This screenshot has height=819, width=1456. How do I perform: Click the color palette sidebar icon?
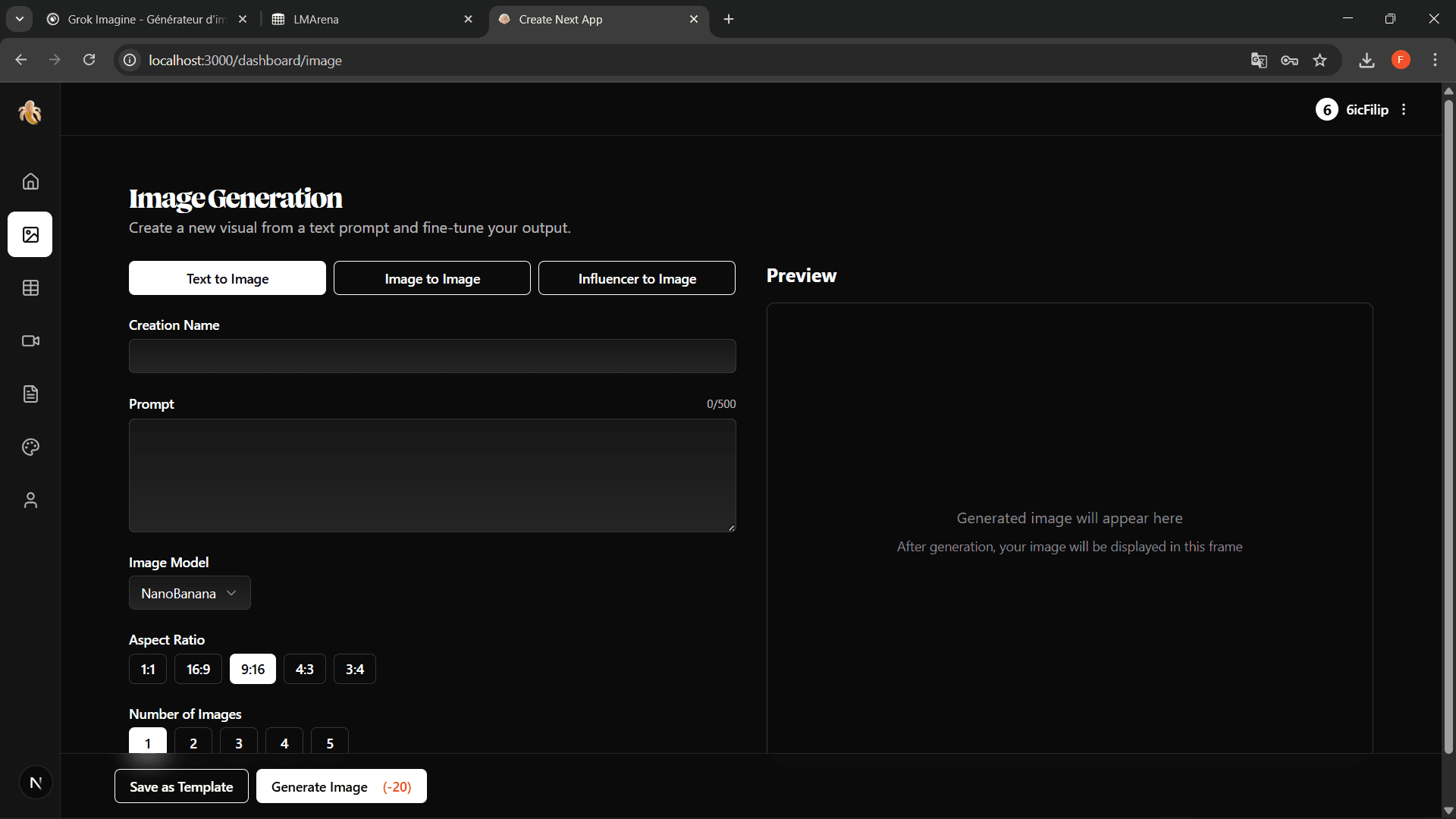(30, 447)
